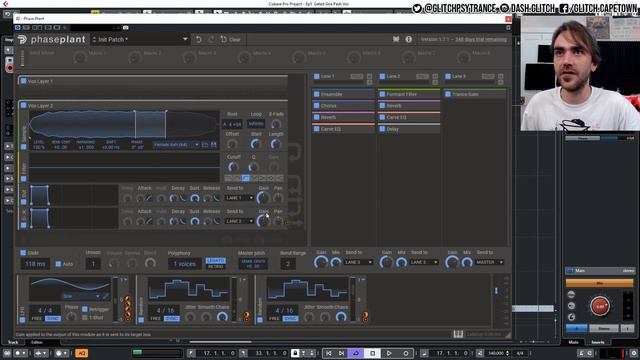Open second output Send to LANE 2 dropdown
The height and width of the screenshot is (360, 640).
click(239, 221)
